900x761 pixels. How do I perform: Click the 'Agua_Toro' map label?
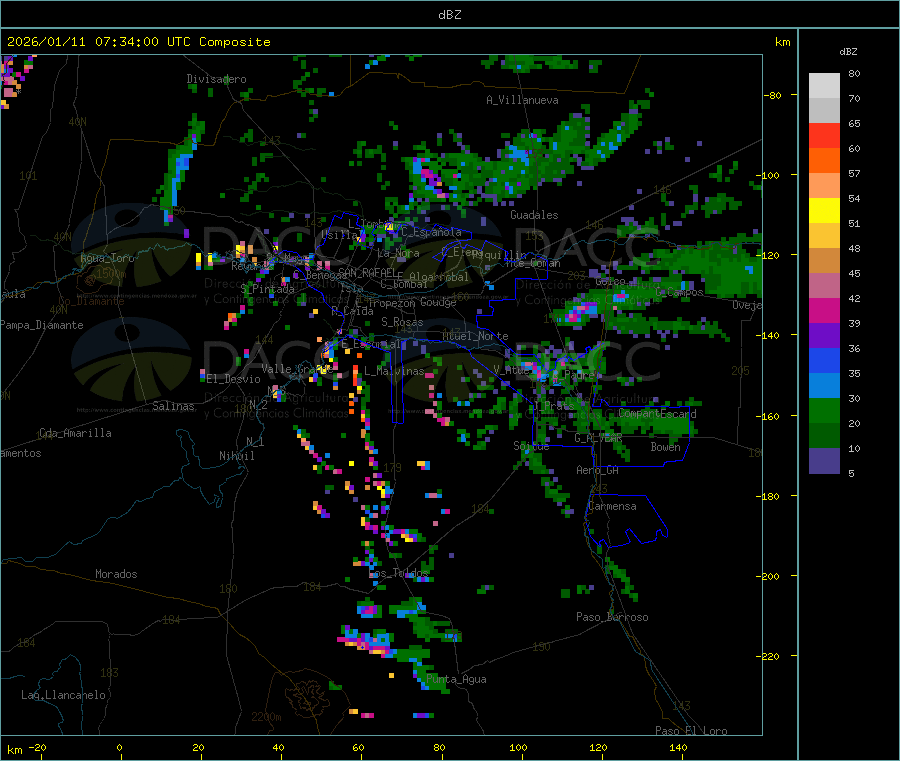coord(107,258)
